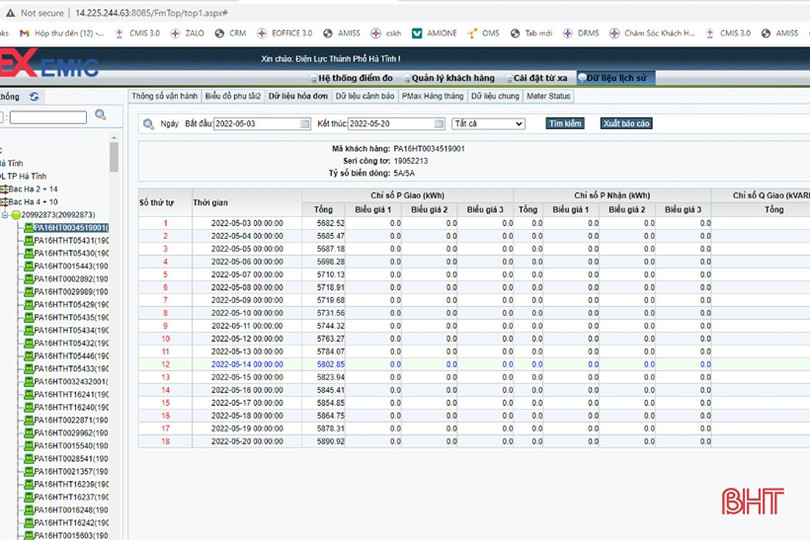
Task: Click the magnifier icon before Ngày label
Action: coord(149,124)
